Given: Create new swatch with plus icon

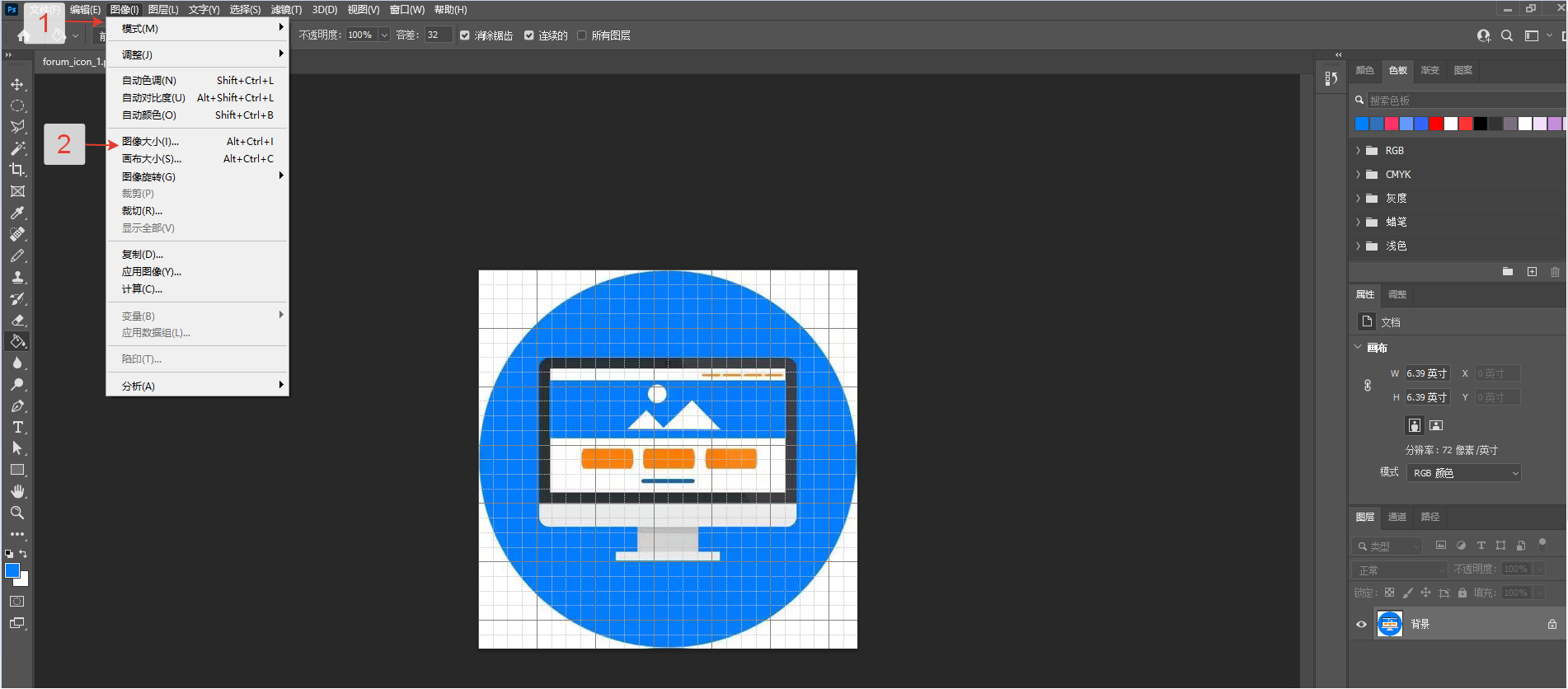Looking at the screenshot, I should pos(1532,271).
